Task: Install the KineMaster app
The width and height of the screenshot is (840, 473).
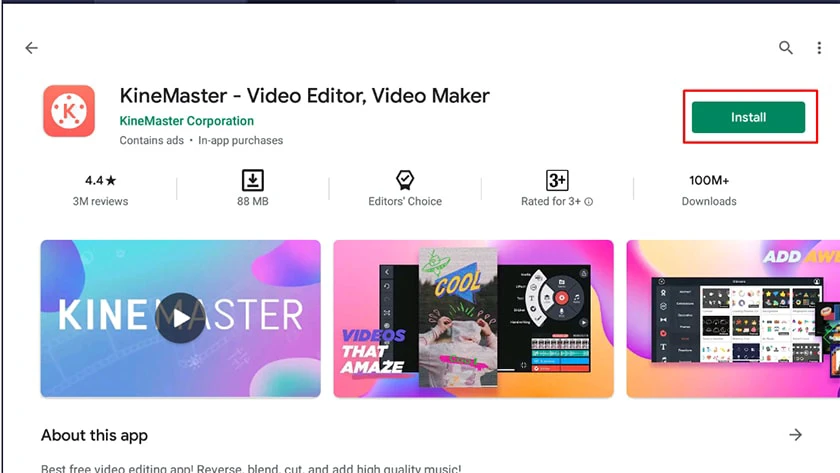Action: click(x=748, y=117)
